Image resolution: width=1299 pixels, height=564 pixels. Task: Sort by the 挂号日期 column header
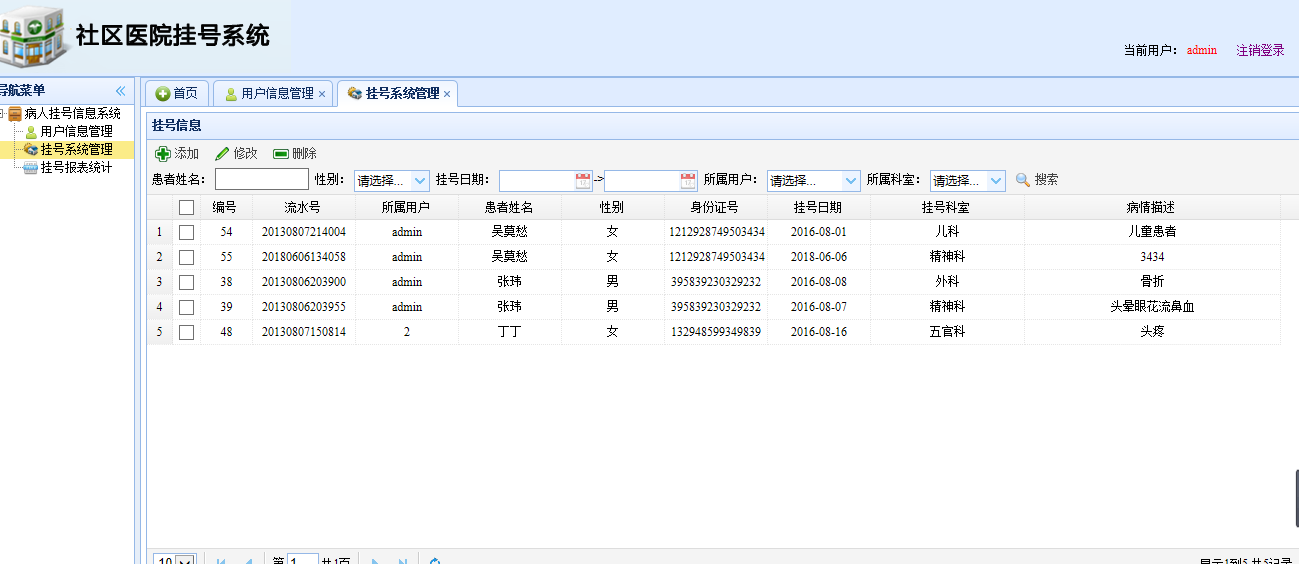(818, 207)
